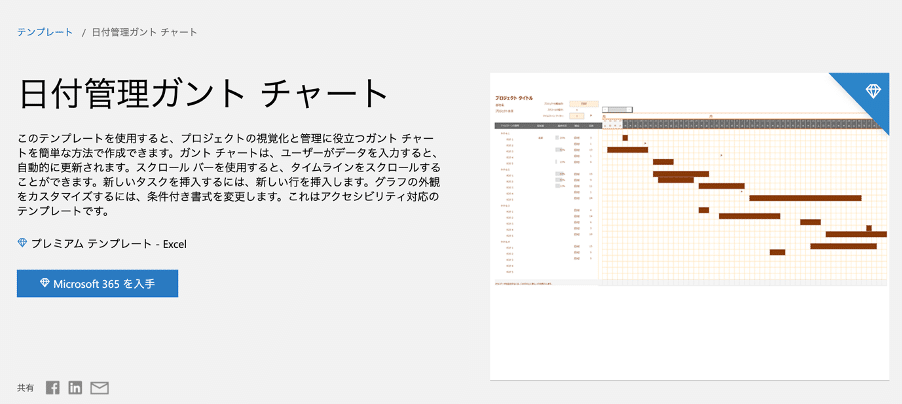Share the template on LinkedIn
This screenshot has width=902, height=404.
pos(75,388)
